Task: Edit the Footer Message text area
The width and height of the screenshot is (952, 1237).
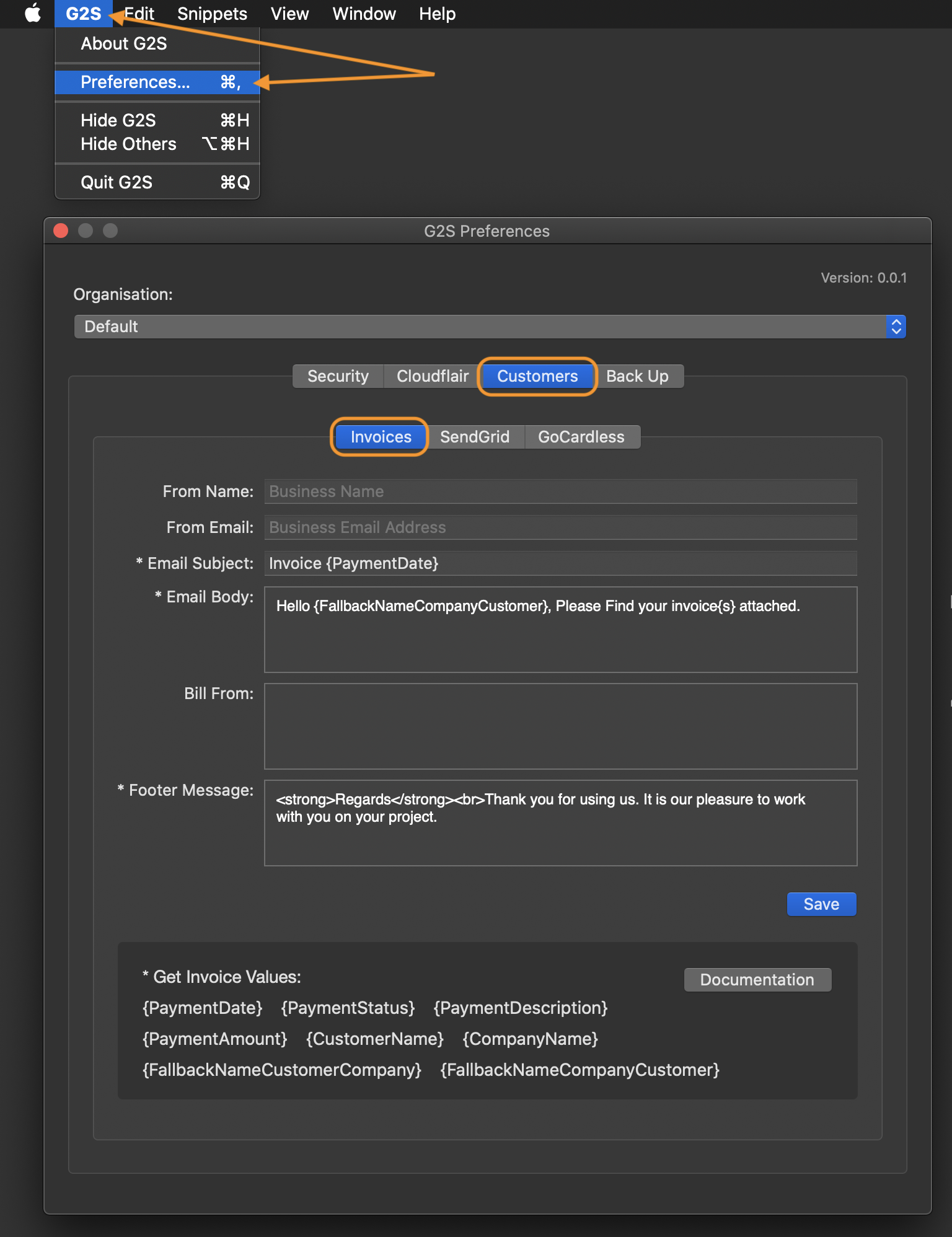Action: point(560,823)
